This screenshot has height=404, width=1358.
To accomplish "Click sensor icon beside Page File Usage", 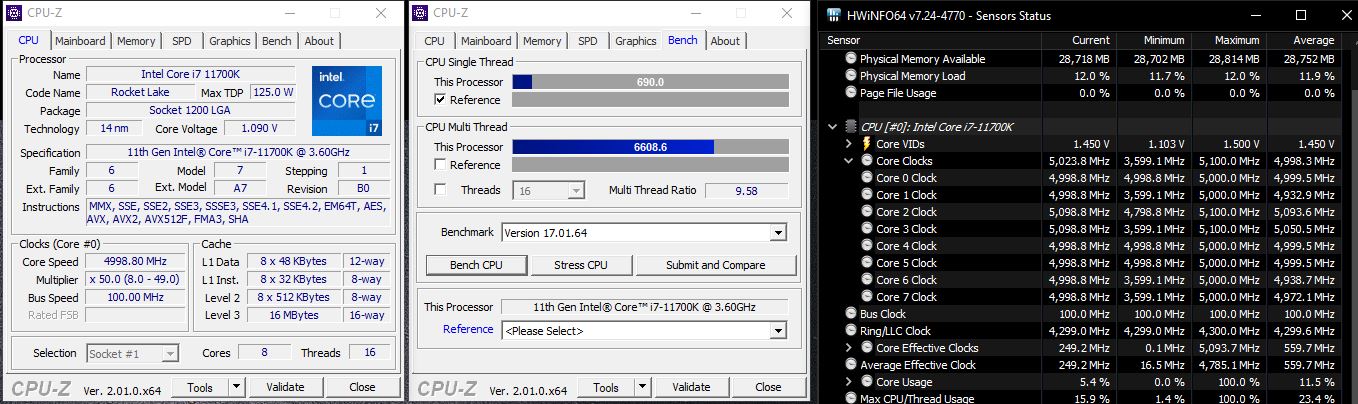I will 851,93.
